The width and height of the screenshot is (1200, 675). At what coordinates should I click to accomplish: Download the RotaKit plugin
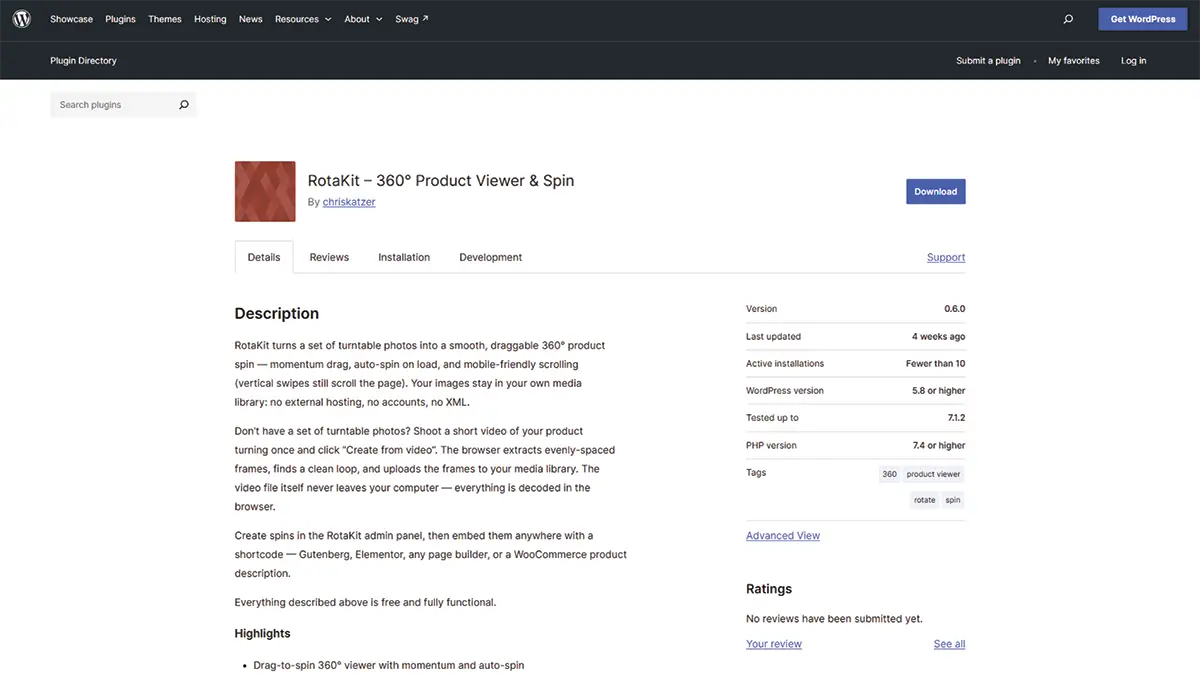click(936, 191)
